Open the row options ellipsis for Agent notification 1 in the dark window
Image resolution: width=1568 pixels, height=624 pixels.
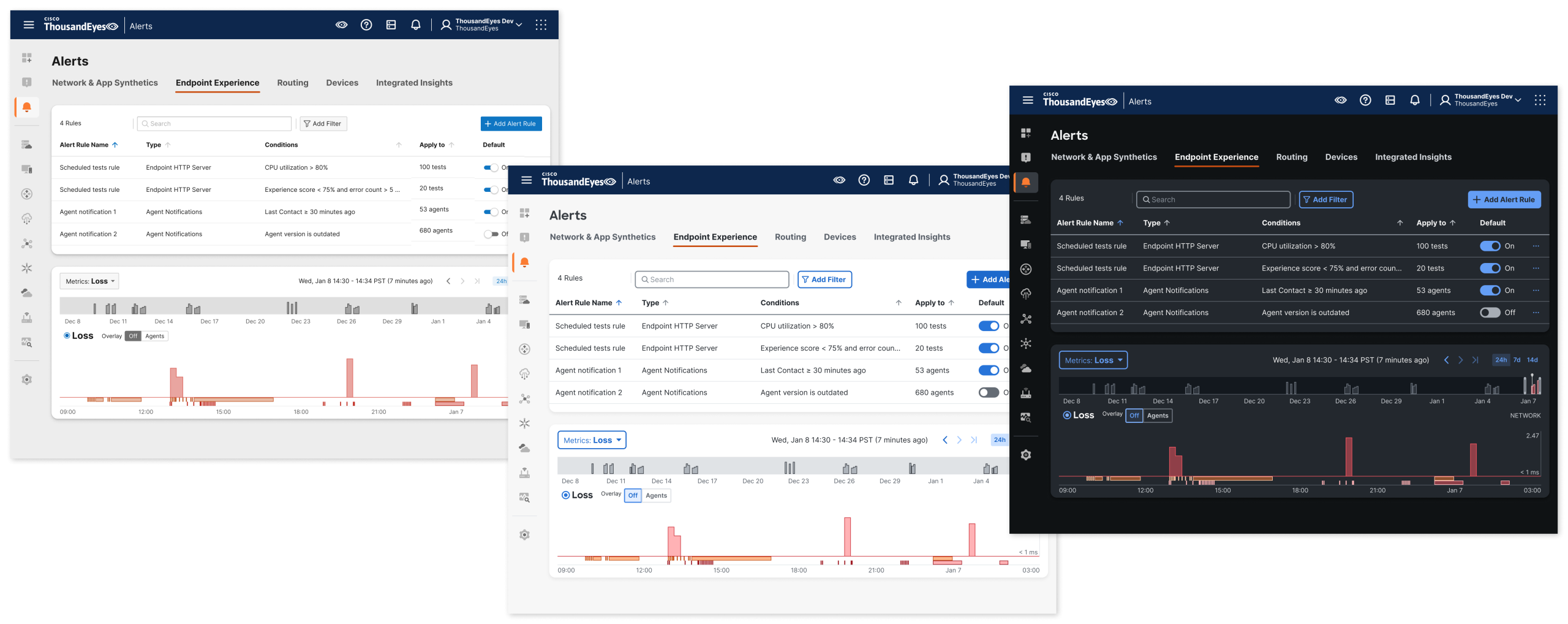[1536, 291]
